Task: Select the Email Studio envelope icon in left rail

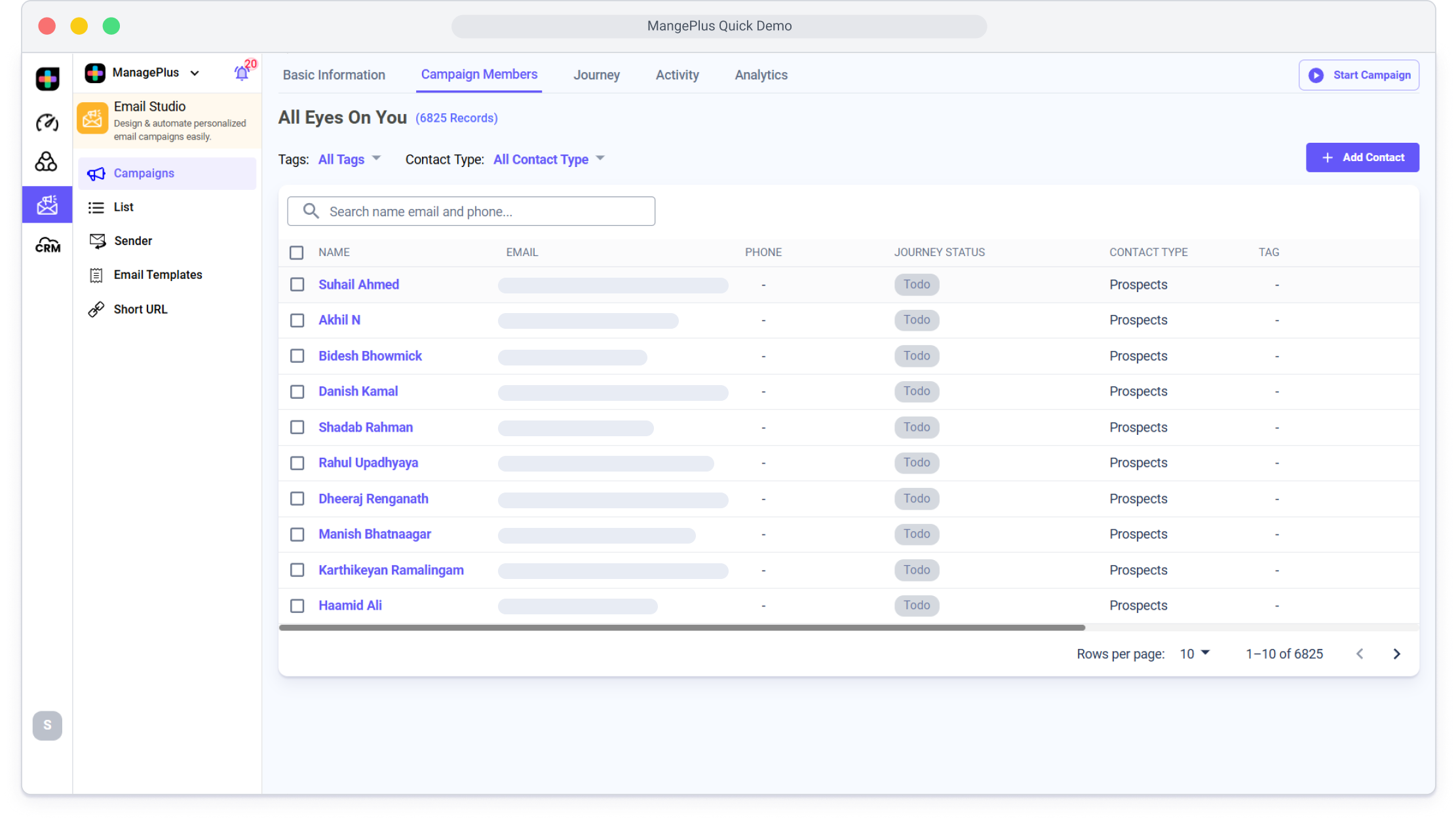Action: [47, 205]
